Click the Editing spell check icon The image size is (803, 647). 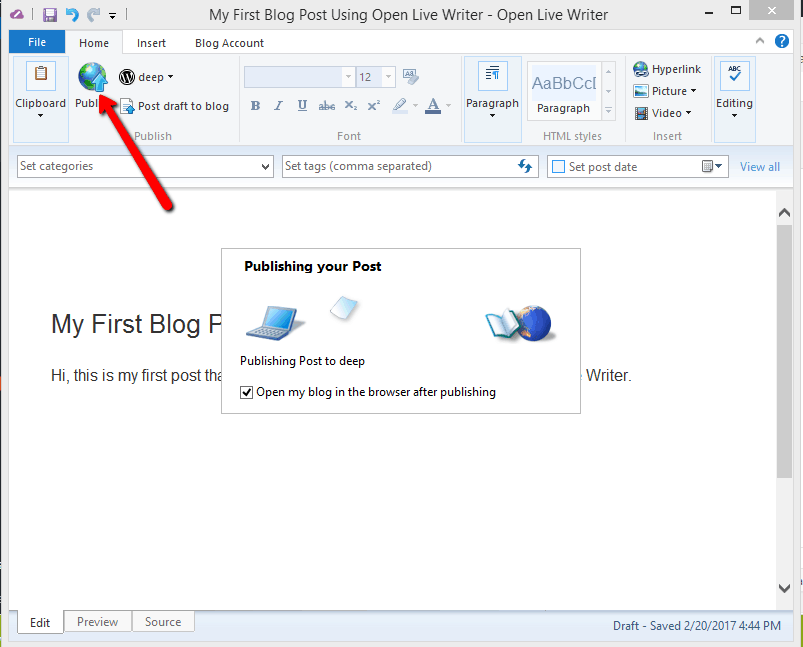point(735,76)
